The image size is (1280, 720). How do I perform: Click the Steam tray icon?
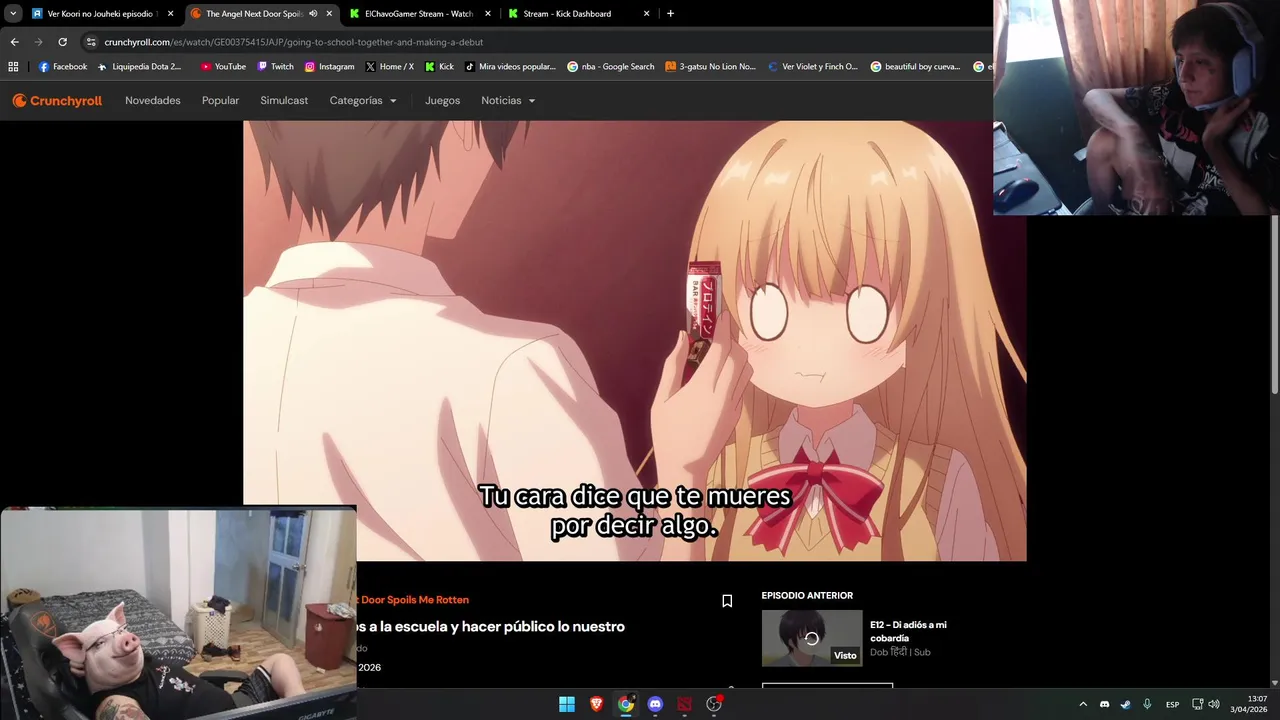pyautogui.click(x=1125, y=704)
